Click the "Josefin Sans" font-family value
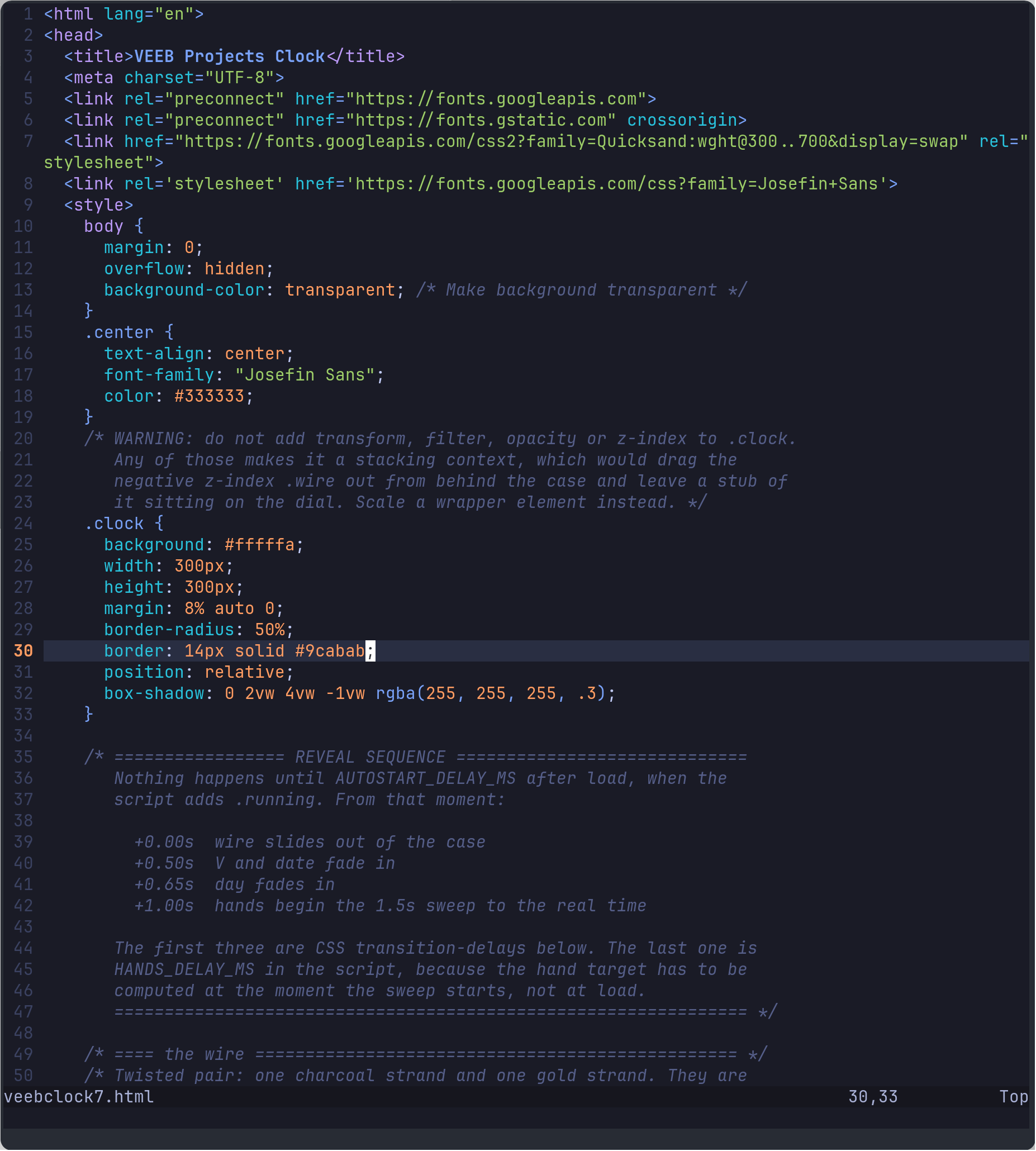The width and height of the screenshot is (1036, 1151). pyautogui.click(x=305, y=375)
